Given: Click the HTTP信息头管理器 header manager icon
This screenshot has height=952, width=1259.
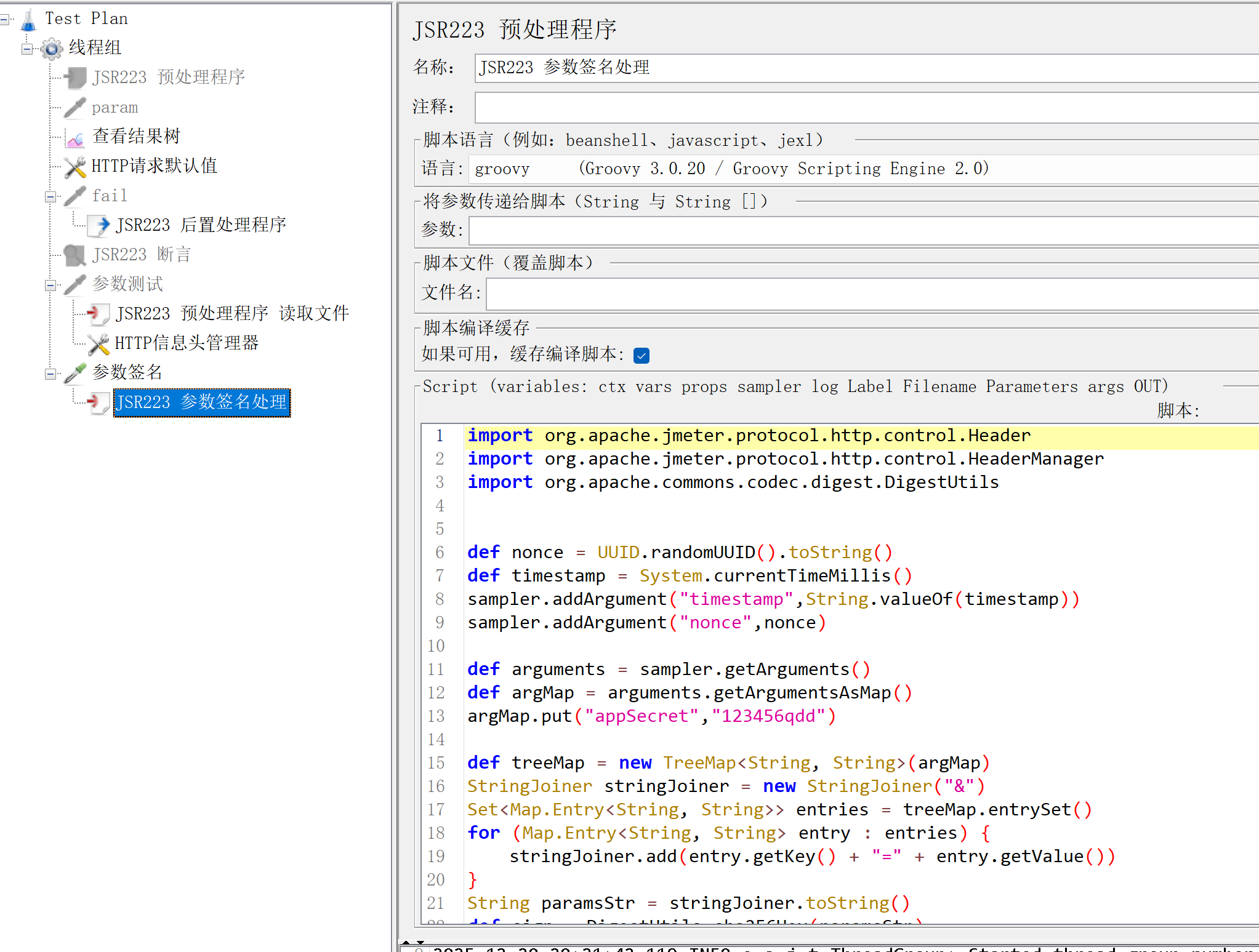Looking at the screenshot, I should tap(99, 343).
